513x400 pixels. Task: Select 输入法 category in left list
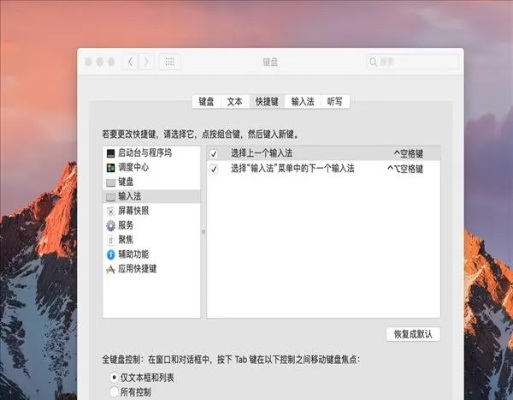152,197
